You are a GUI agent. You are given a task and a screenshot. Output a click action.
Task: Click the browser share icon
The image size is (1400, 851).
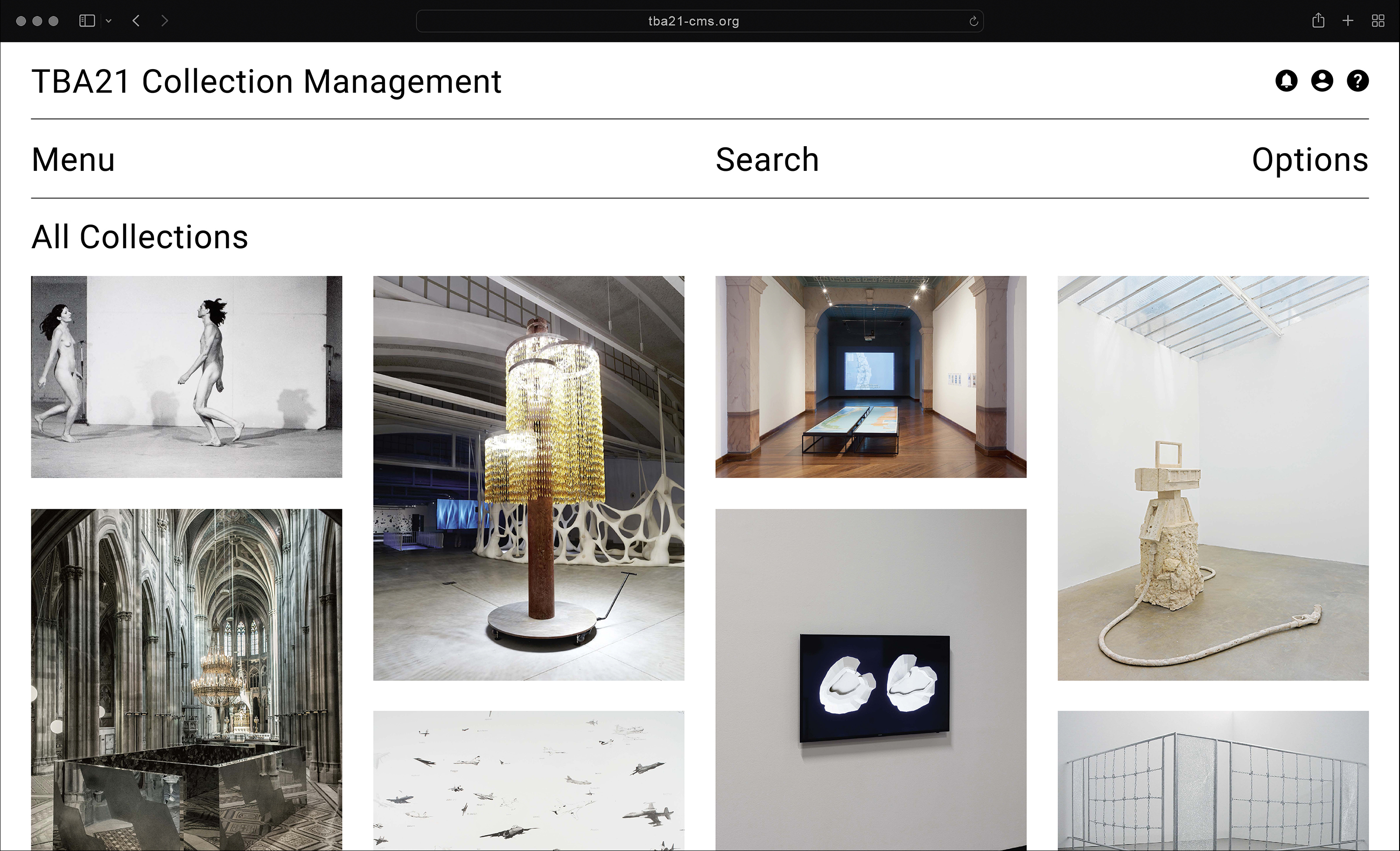point(1319,21)
